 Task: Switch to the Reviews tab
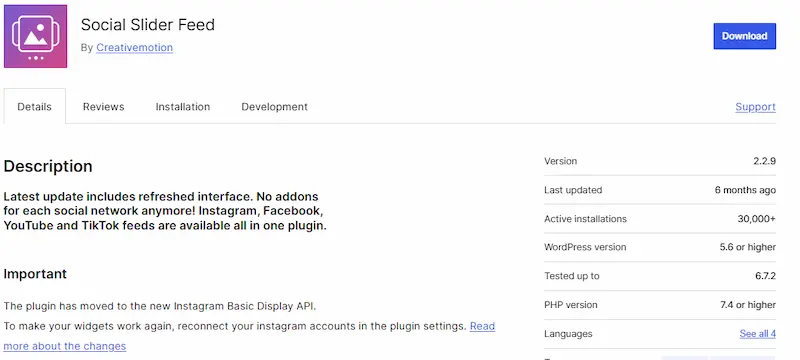click(x=104, y=107)
